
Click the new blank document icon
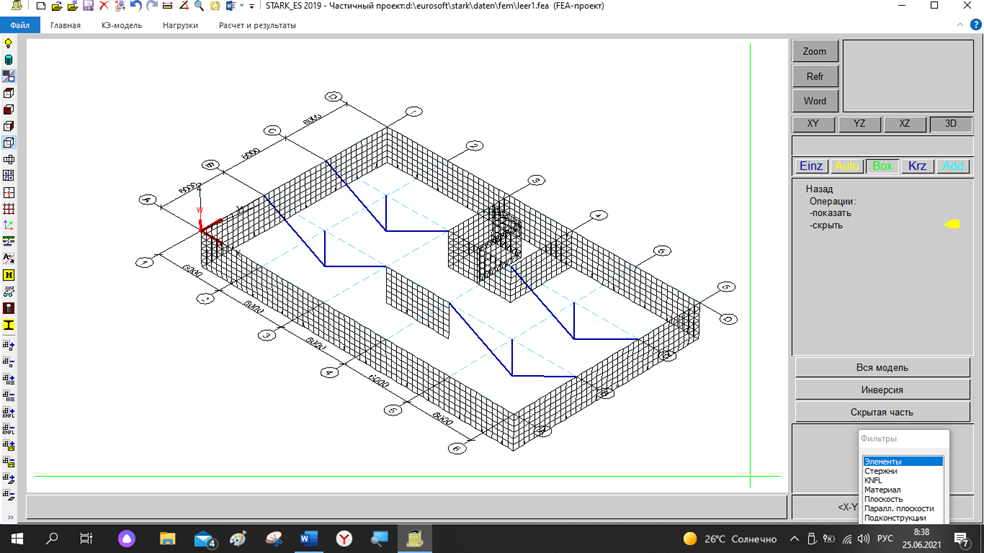coord(41,6)
